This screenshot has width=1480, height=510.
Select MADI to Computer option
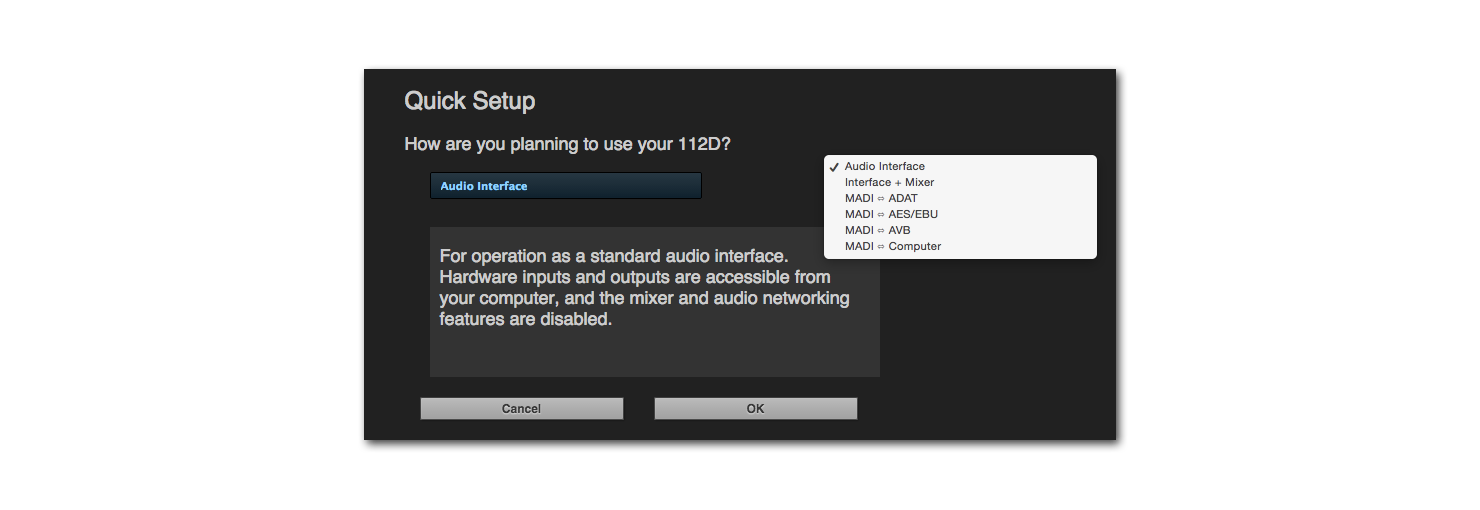click(x=892, y=247)
